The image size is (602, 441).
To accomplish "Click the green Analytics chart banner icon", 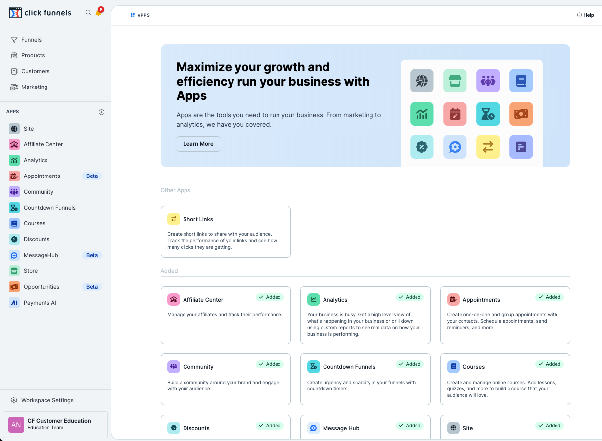I will (422, 114).
